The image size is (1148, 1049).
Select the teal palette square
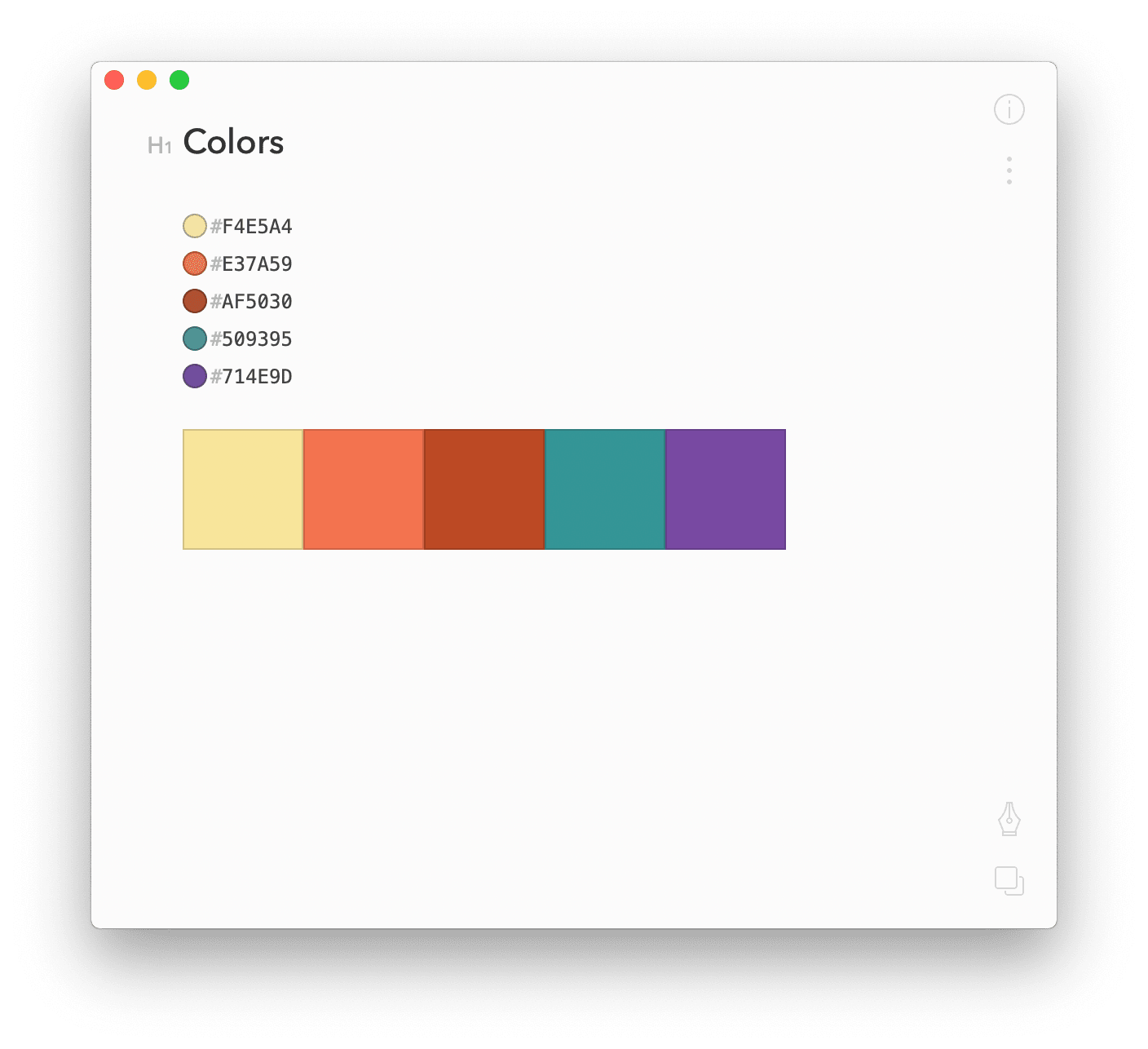(605, 489)
